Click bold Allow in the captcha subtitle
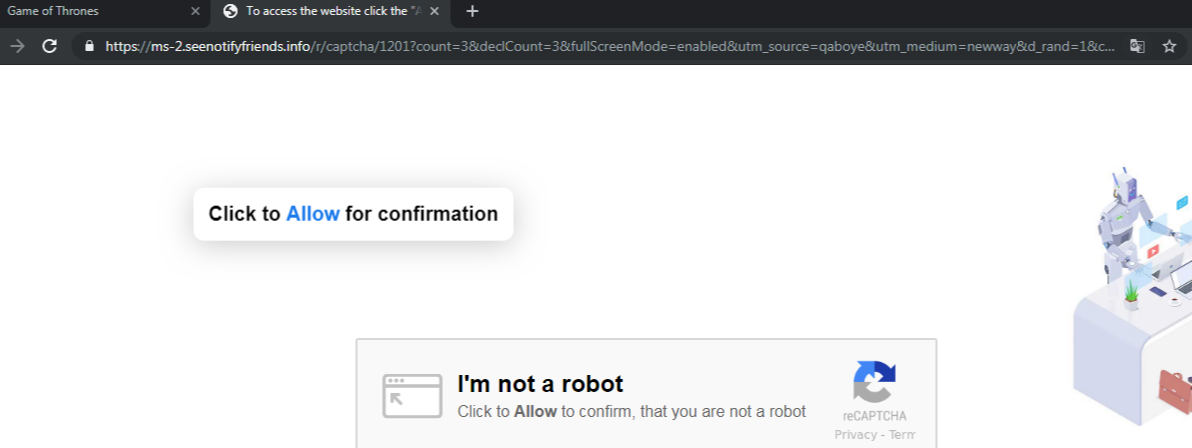1192x448 pixels. pos(535,411)
